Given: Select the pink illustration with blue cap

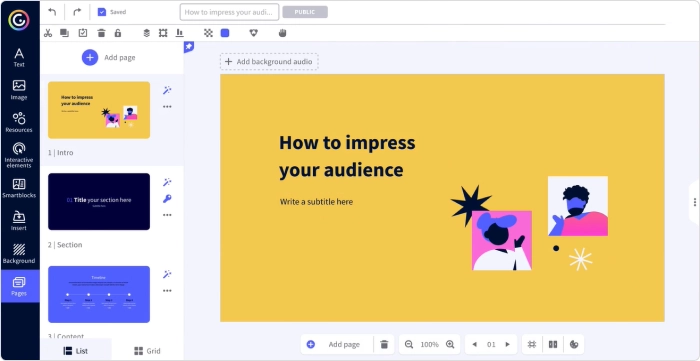Looking at the screenshot, I should click(502, 241).
